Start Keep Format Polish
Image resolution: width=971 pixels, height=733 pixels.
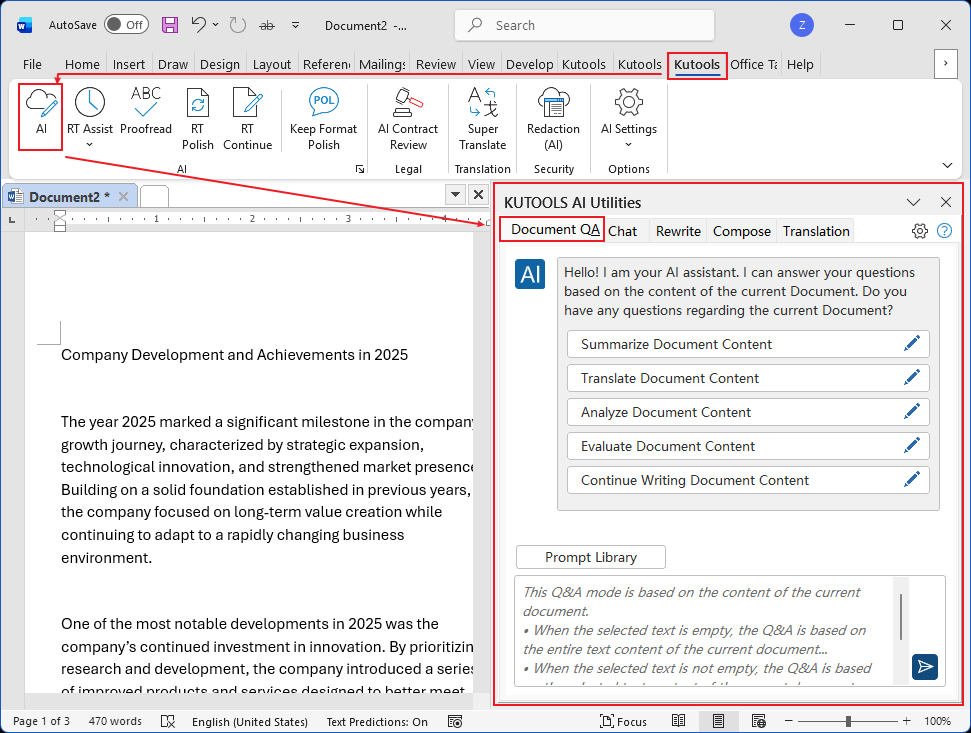(323, 113)
